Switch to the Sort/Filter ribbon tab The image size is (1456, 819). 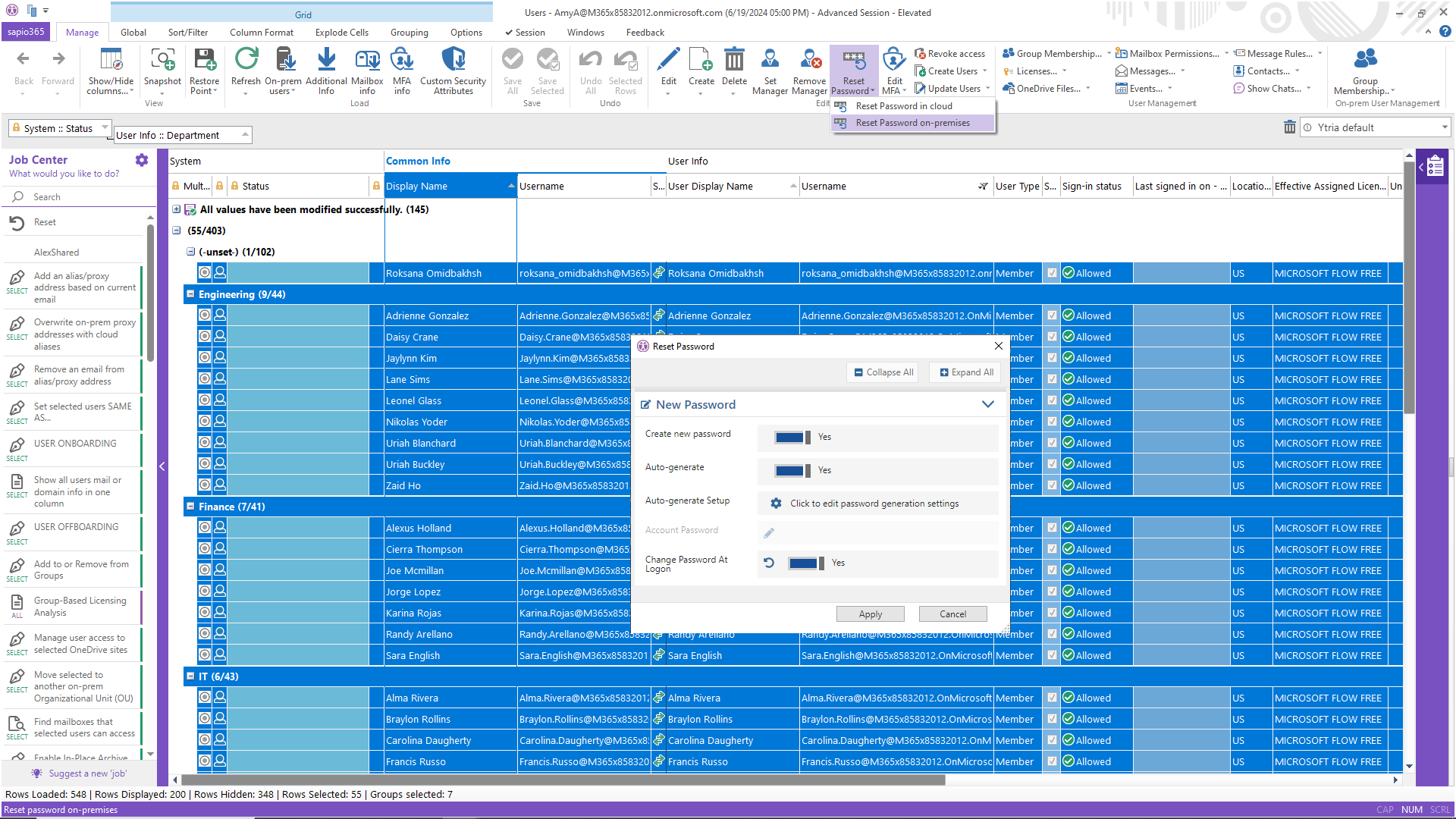tap(188, 33)
